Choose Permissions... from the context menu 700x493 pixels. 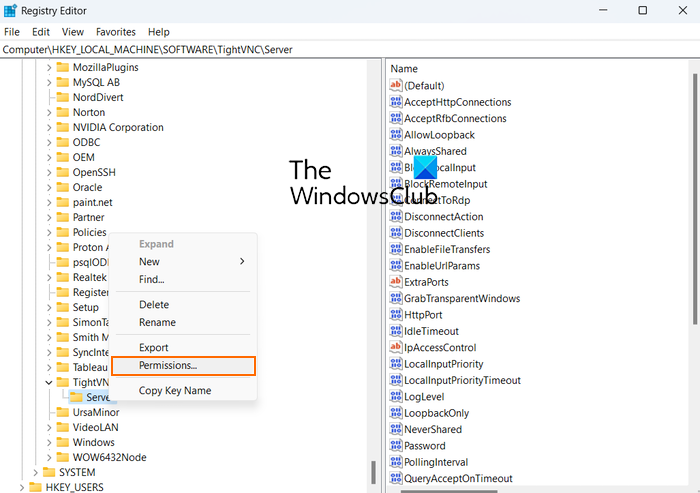(x=183, y=365)
